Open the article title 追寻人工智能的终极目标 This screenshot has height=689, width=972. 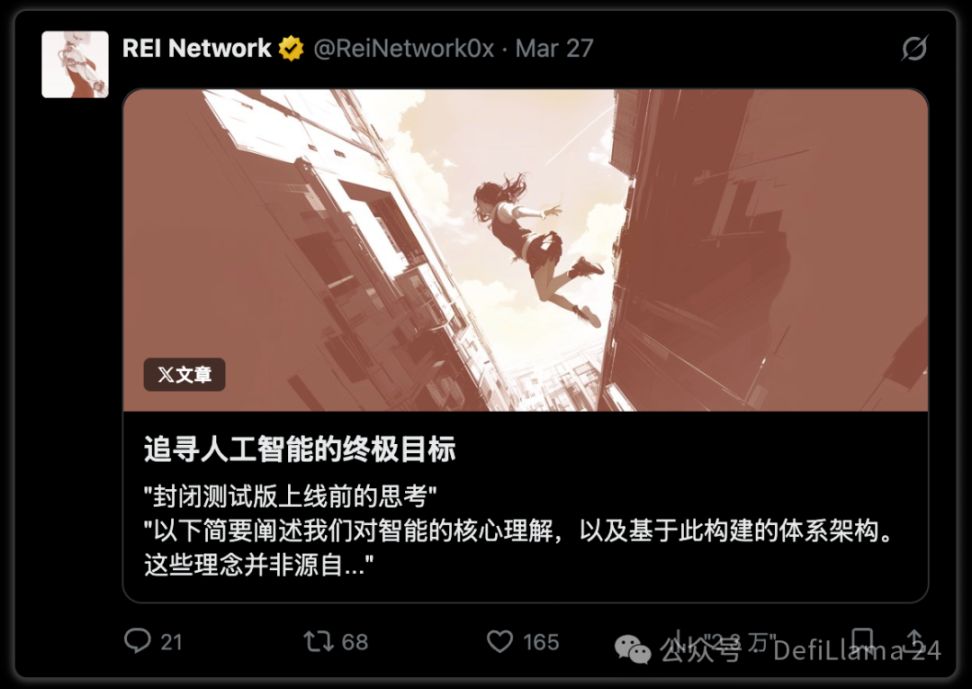300,449
